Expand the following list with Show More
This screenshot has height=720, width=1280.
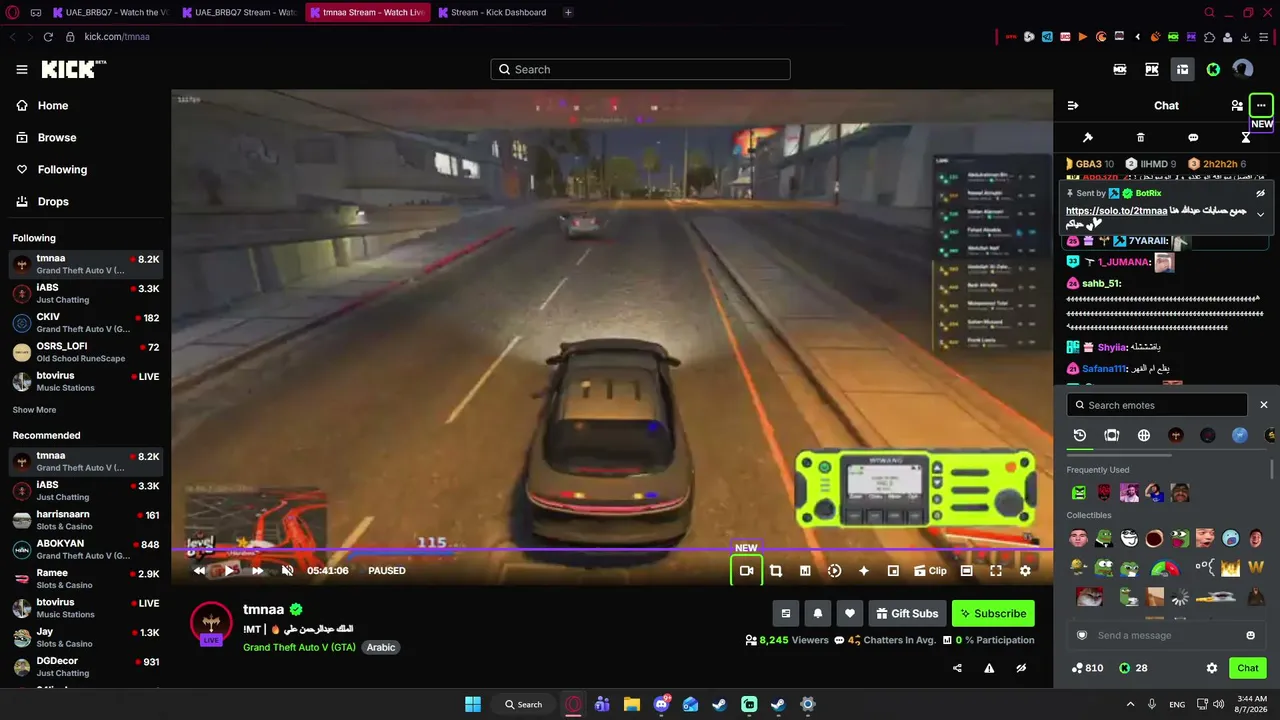34,410
